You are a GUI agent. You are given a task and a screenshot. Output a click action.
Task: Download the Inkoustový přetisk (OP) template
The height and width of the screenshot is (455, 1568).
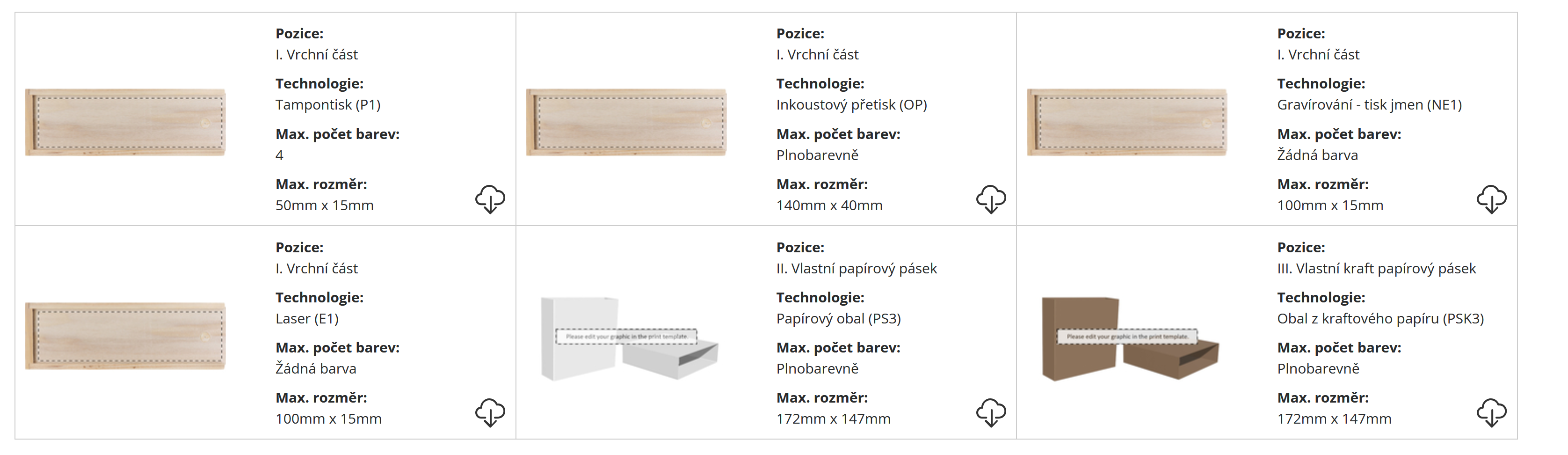(990, 199)
